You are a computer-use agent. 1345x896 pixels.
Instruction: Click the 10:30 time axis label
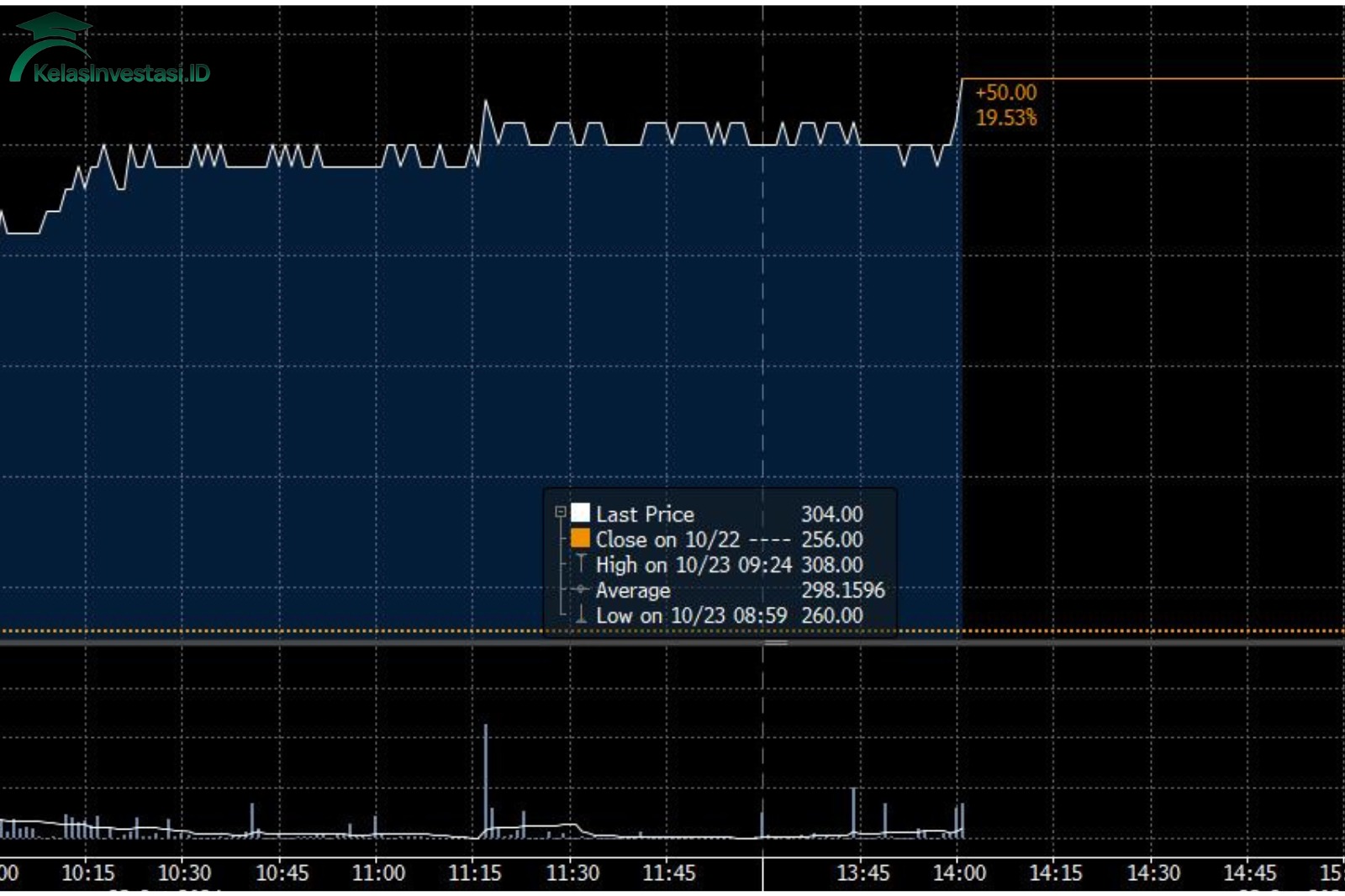[x=185, y=873]
